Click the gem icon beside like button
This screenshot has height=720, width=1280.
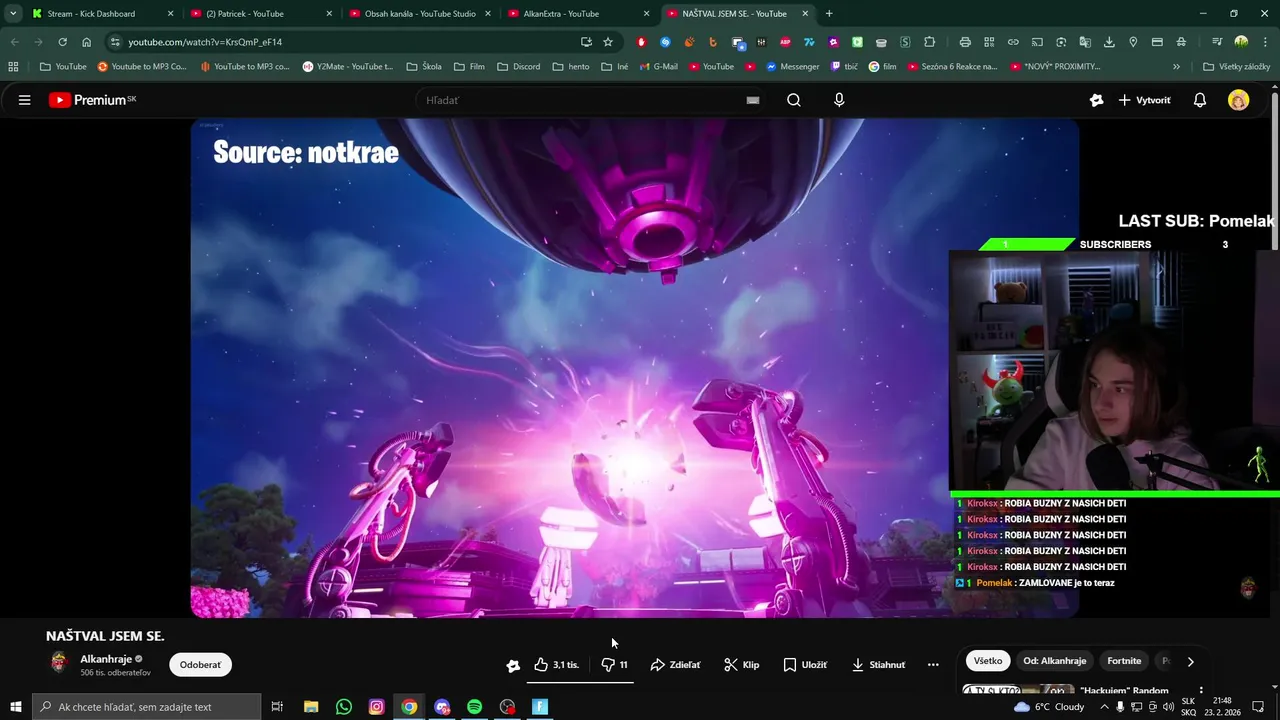click(x=513, y=665)
